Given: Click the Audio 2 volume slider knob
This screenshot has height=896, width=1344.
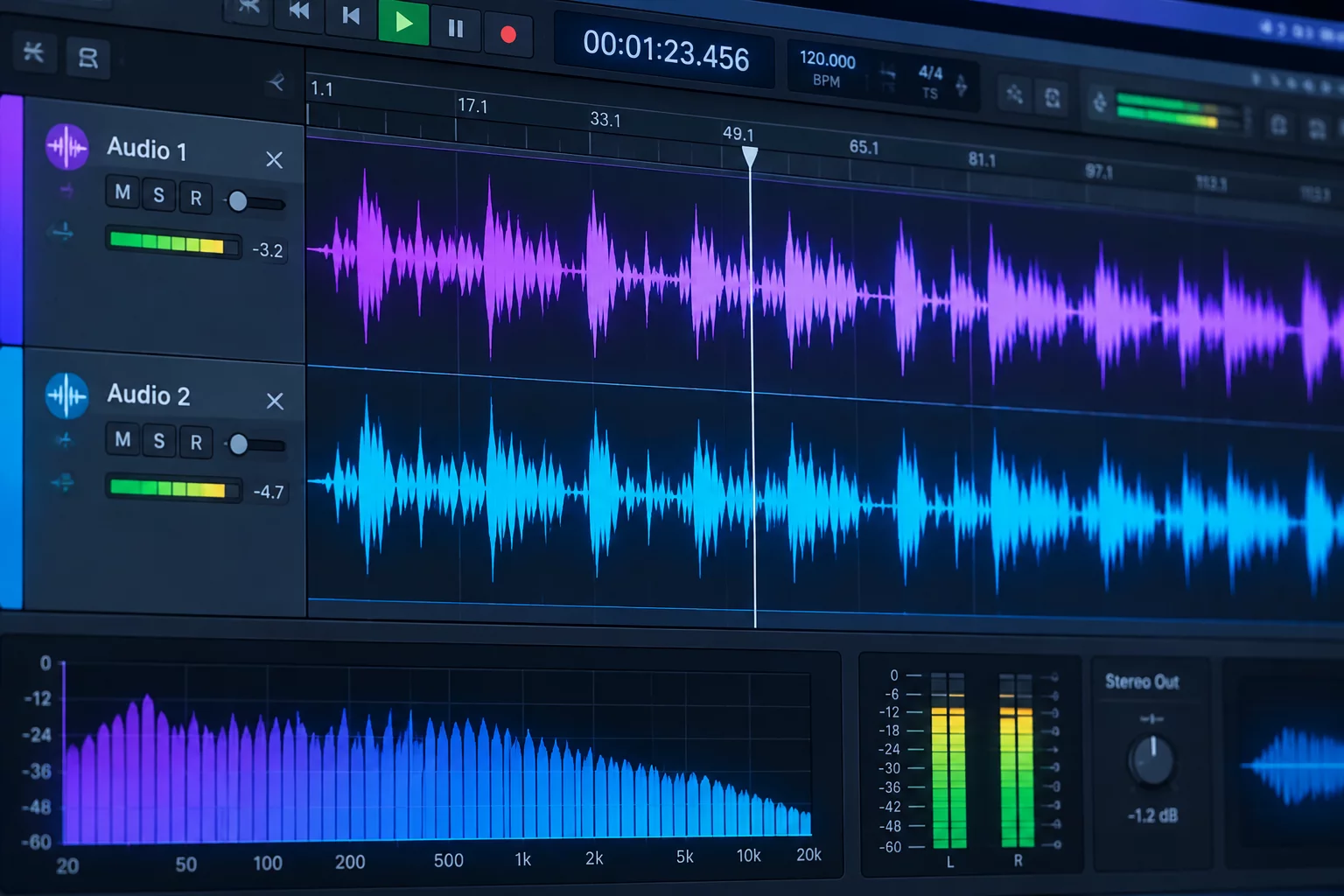Looking at the screenshot, I should tap(238, 444).
